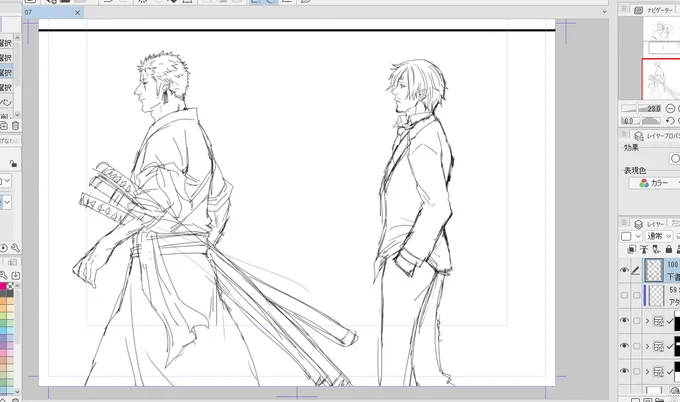Click the Navigator zoom slider
This screenshot has height=402, width=680.
[641, 108]
